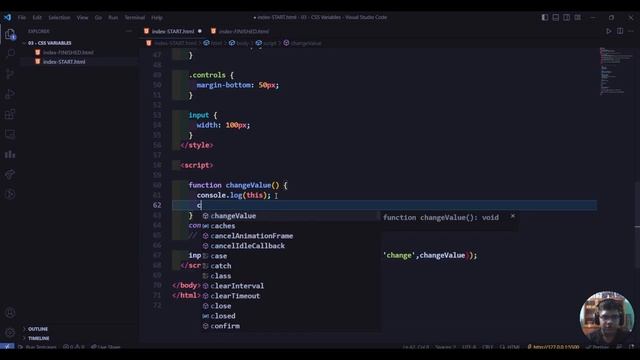Image resolution: width=640 pixels, height=360 pixels.
Task: Collapse the 03 - CSS VARIABLES folder
Action: [78, 43]
